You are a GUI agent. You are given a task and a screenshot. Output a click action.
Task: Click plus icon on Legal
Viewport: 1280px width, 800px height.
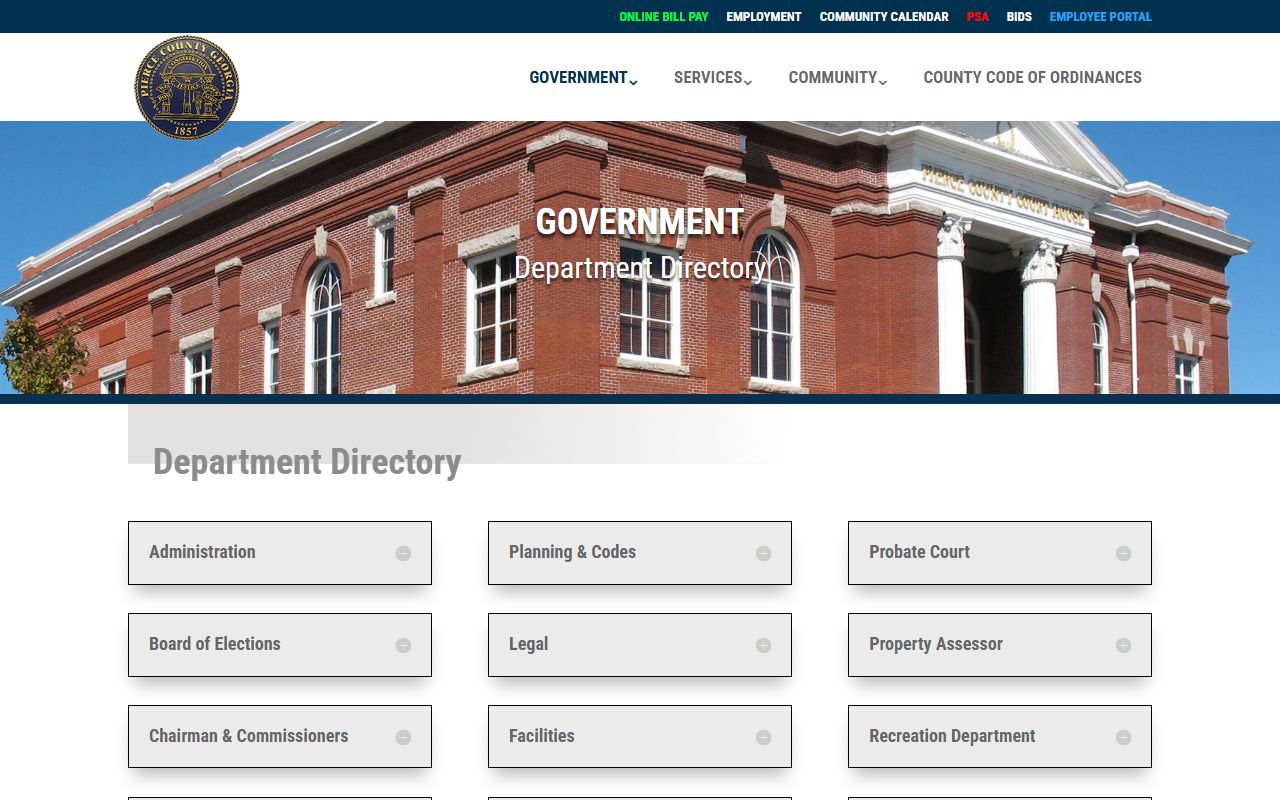tap(763, 645)
